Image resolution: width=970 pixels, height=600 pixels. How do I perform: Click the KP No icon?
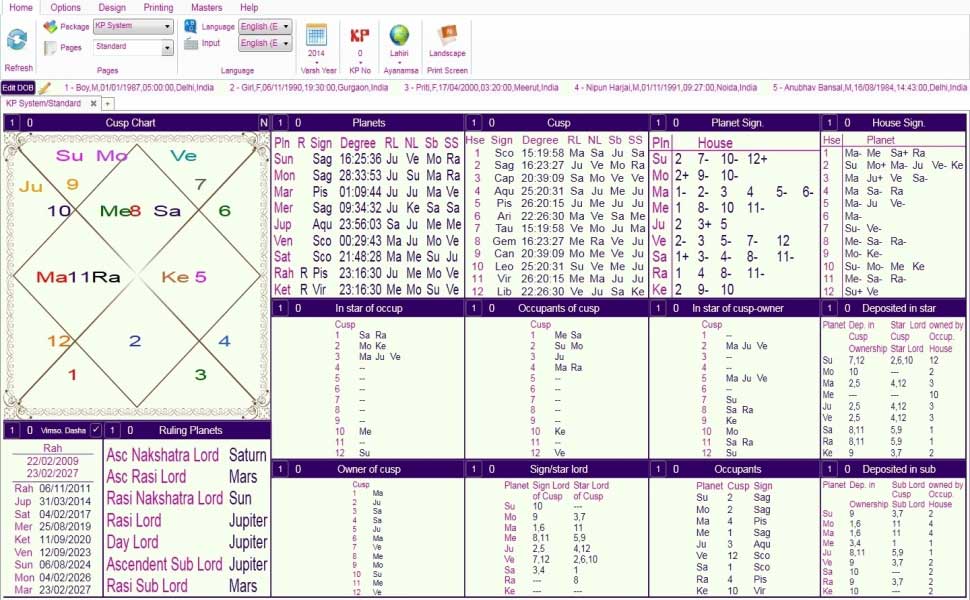click(x=359, y=35)
